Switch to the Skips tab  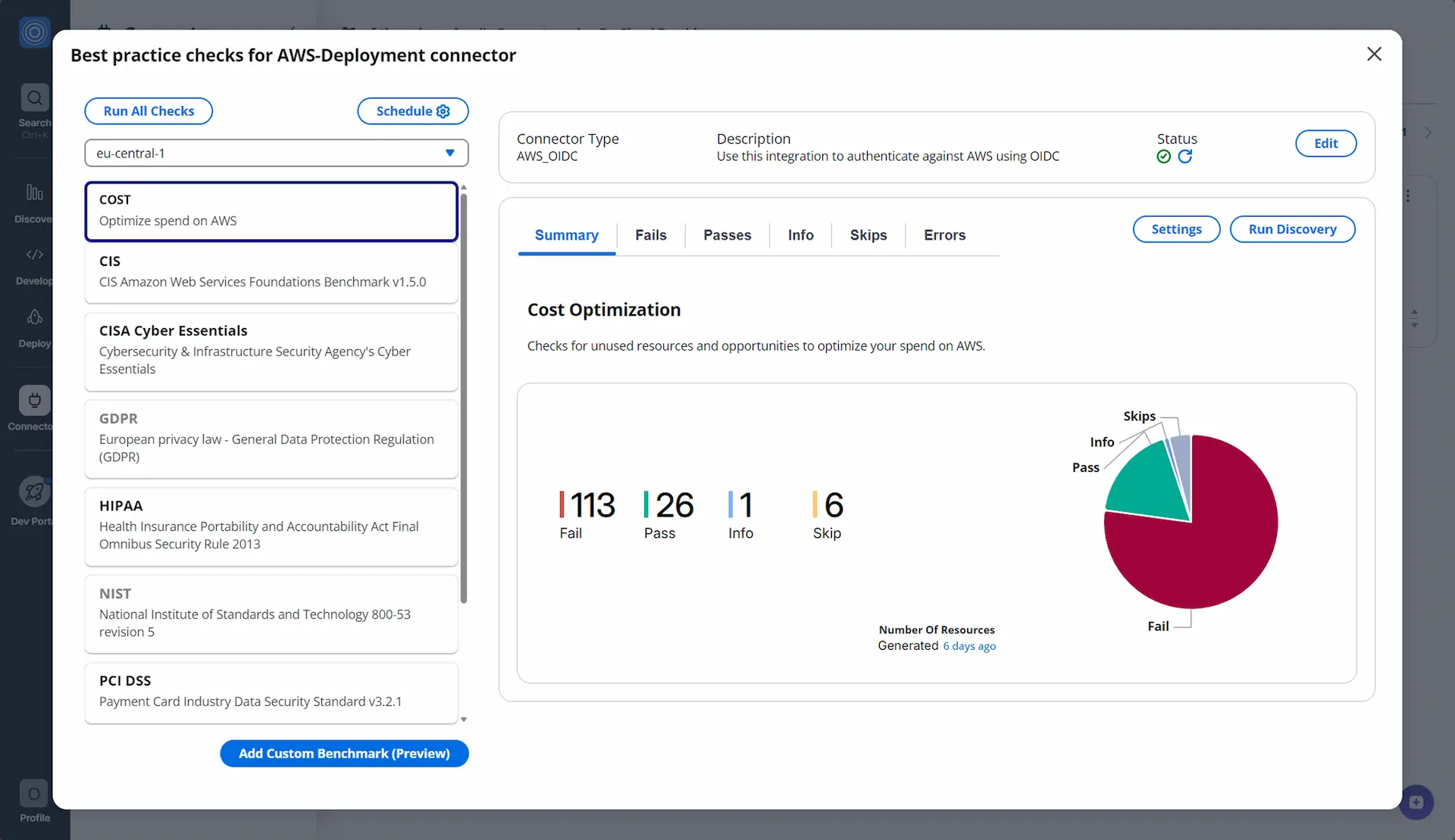tap(868, 236)
